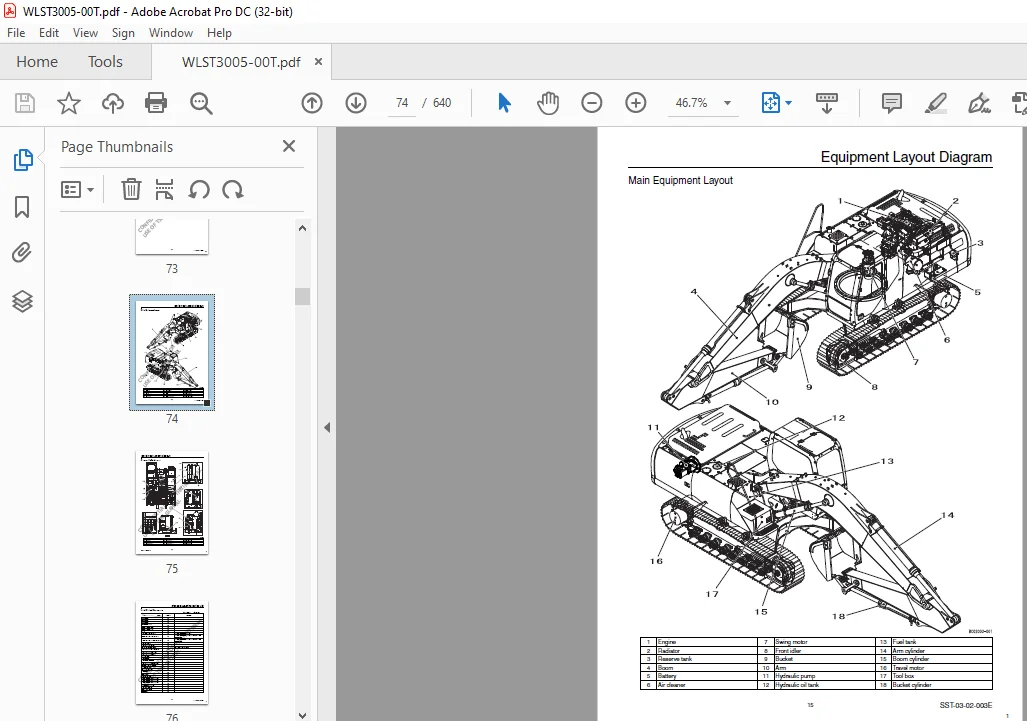Show Page Thumbnails panel icon
Viewport: 1027px width, 721px height.
point(23,159)
